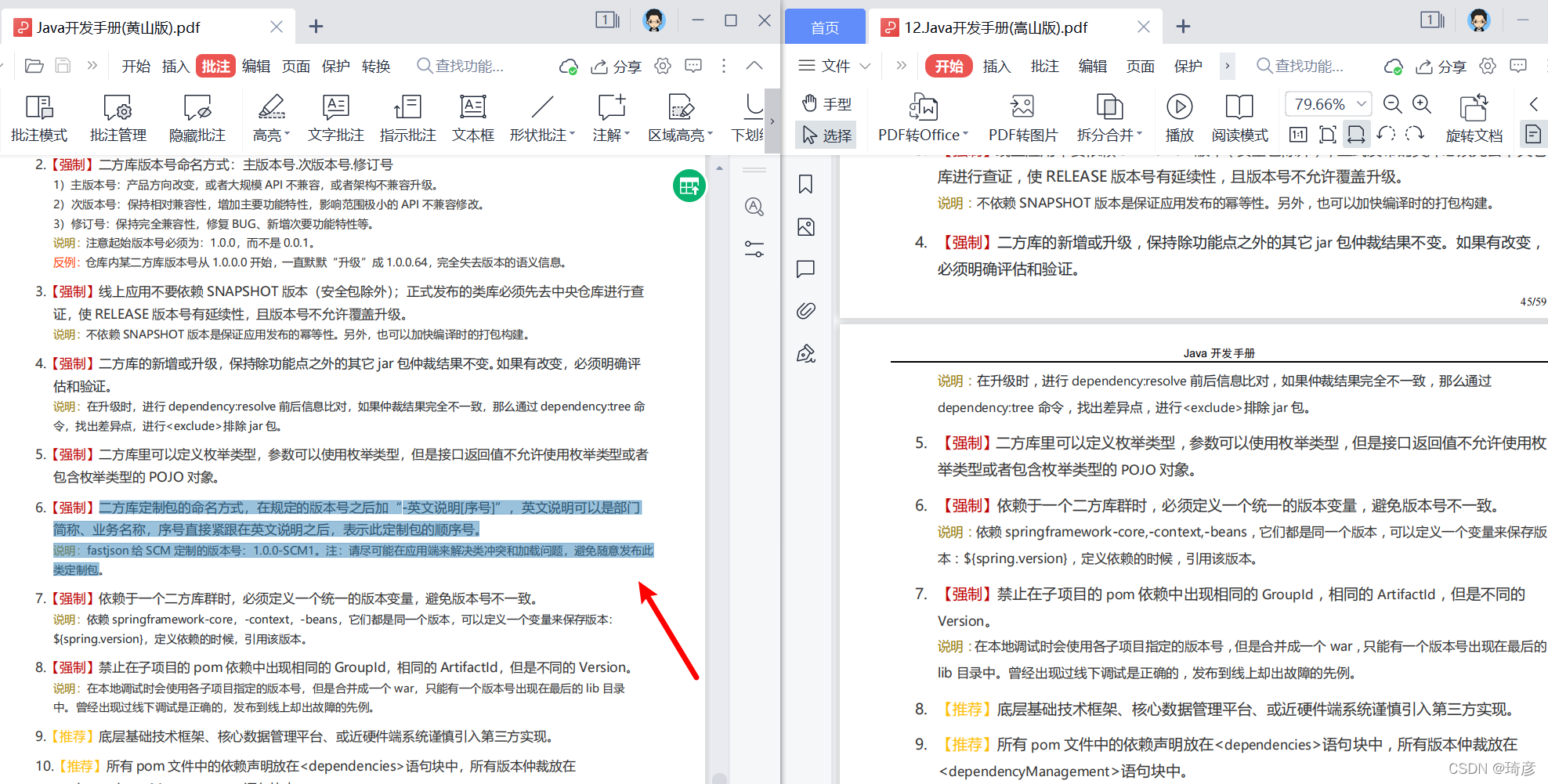Toggle 隐藏批注 to hide annotations

[x=197, y=118]
